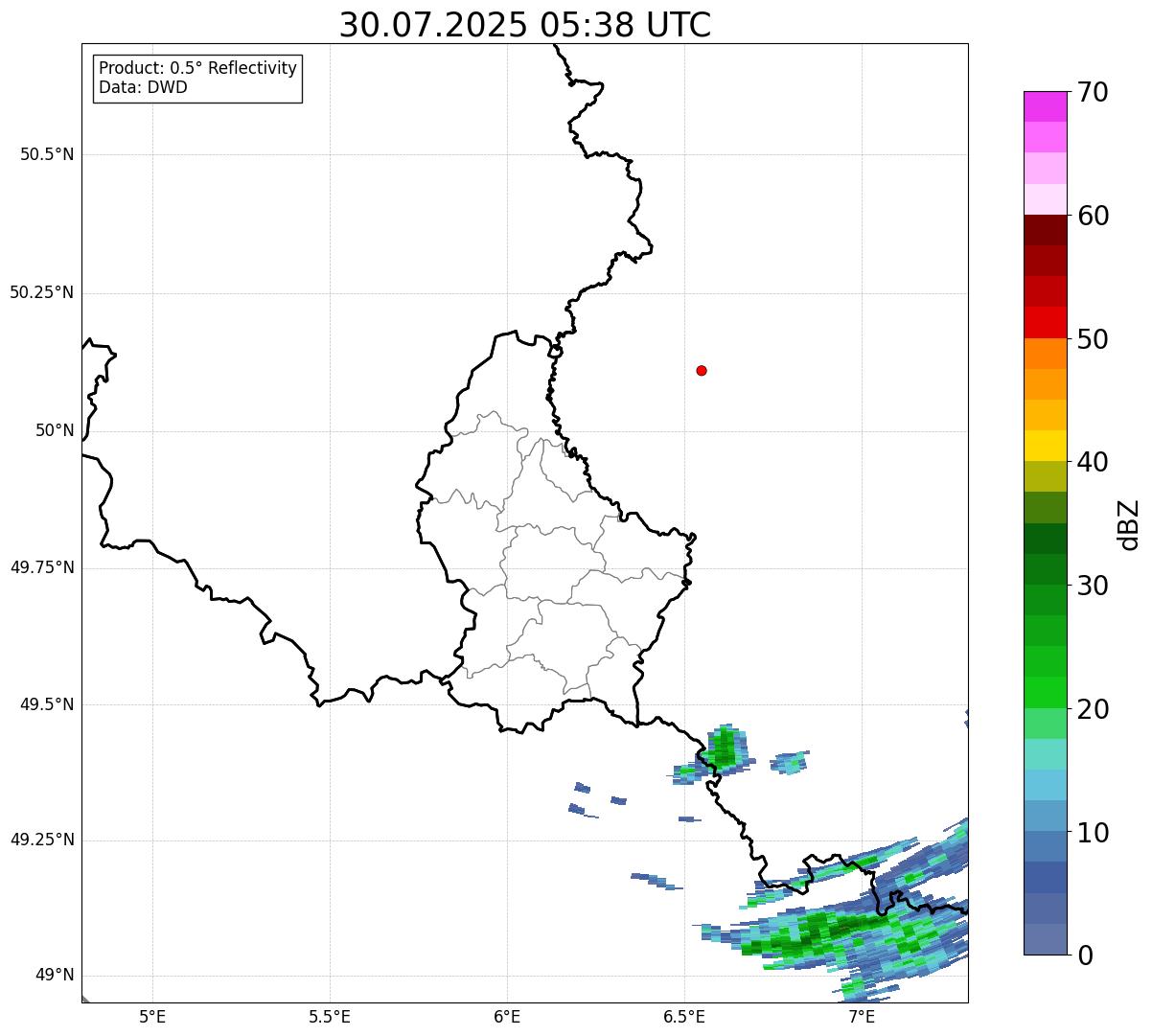Click the latitude label "49.75°N"
Viewport: 1152px width, 1036px height.
(x=42, y=567)
